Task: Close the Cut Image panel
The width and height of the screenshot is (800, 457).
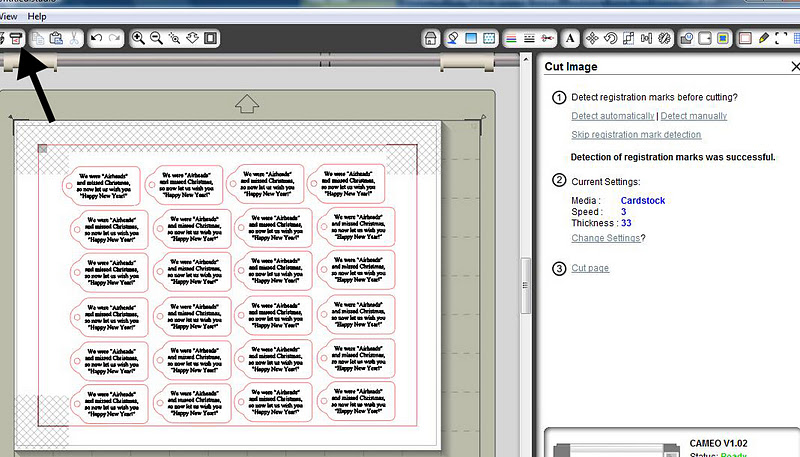Action: pos(795,66)
